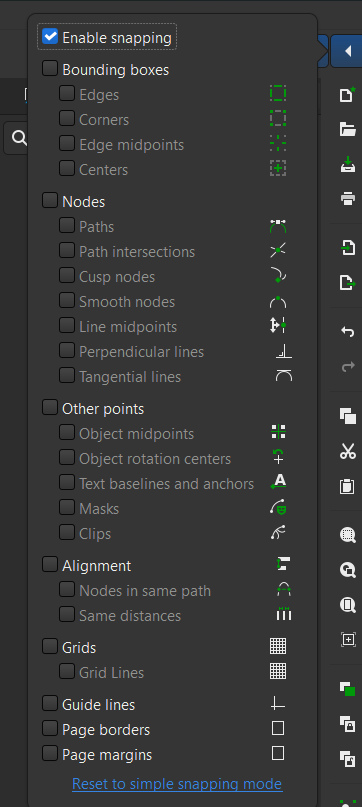
Task: Enable Guide lines snapping
Action: tap(50, 704)
